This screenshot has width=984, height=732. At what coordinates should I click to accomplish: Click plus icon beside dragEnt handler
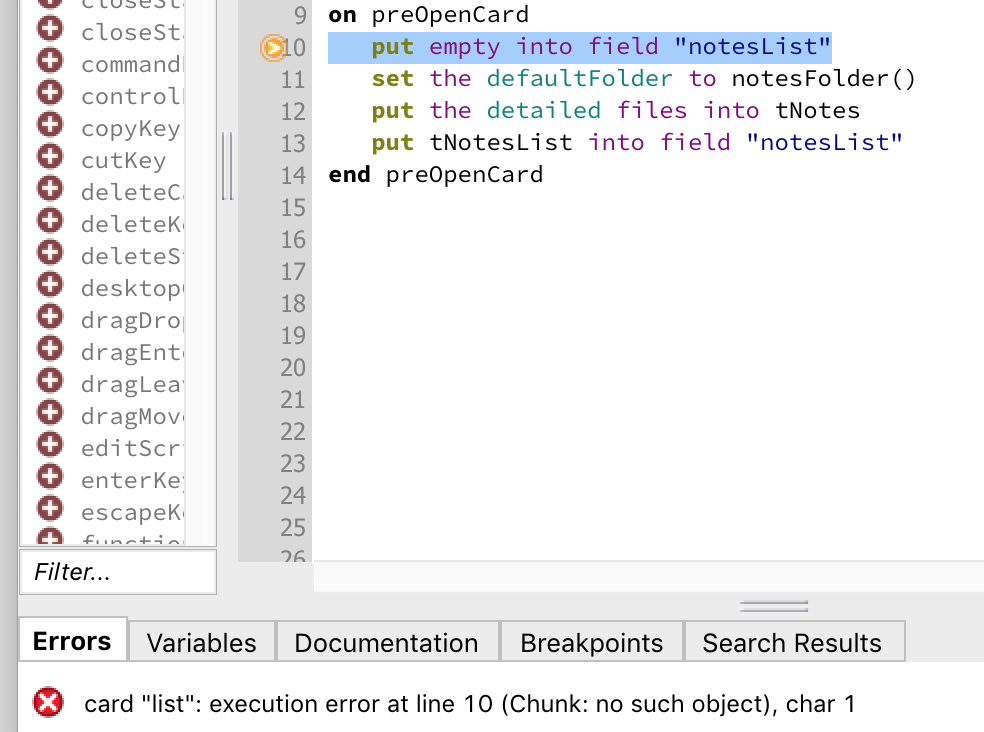pos(50,349)
